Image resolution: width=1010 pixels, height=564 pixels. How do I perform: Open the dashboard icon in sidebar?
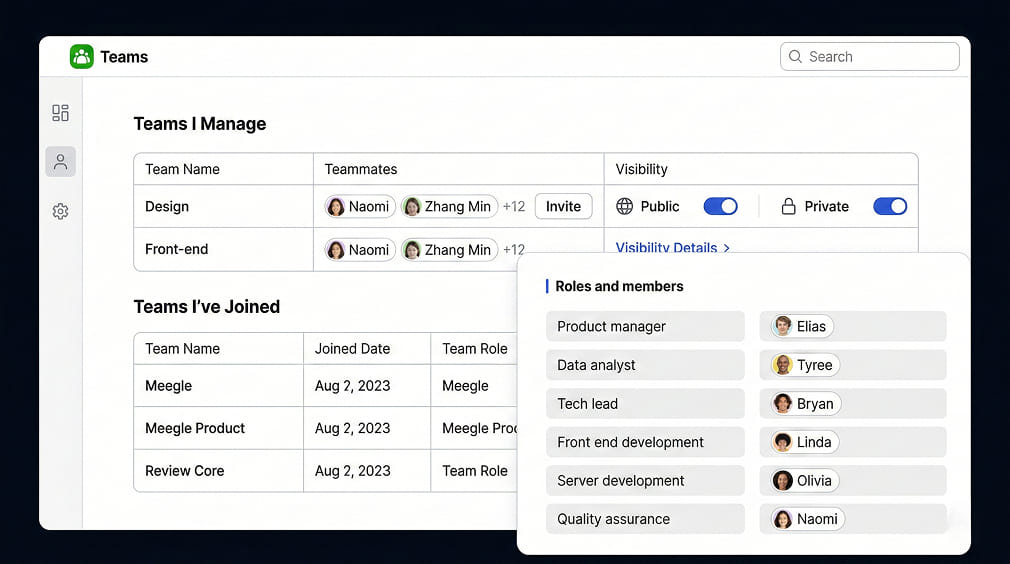click(60, 113)
